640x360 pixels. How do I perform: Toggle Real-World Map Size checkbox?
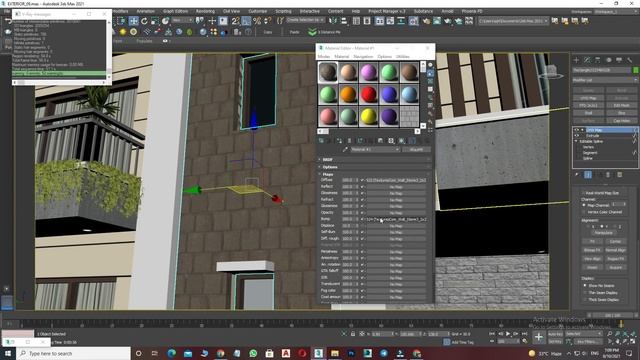tap(584, 193)
